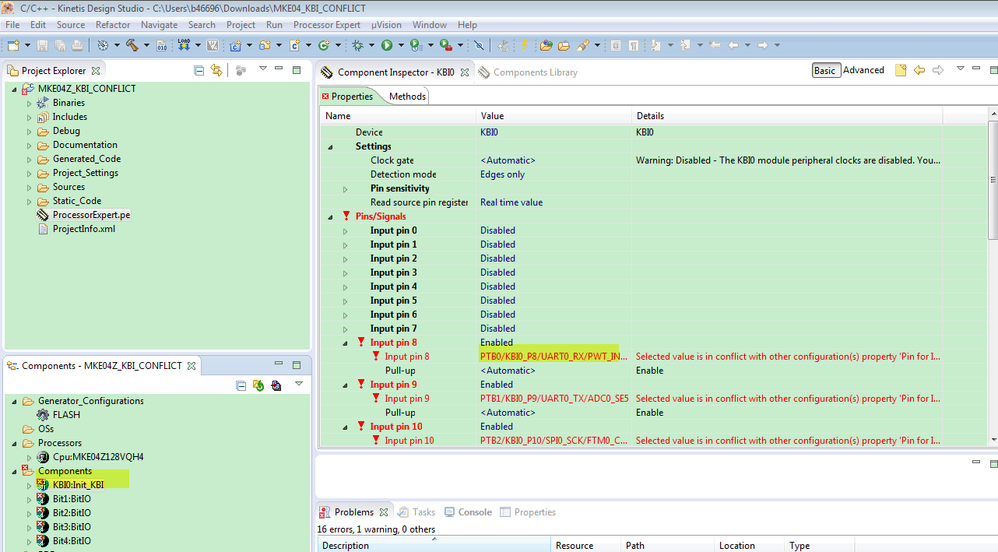Click the build configuration gear icon
The height and width of the screenshot is (552, 998).
pos(102,45)
